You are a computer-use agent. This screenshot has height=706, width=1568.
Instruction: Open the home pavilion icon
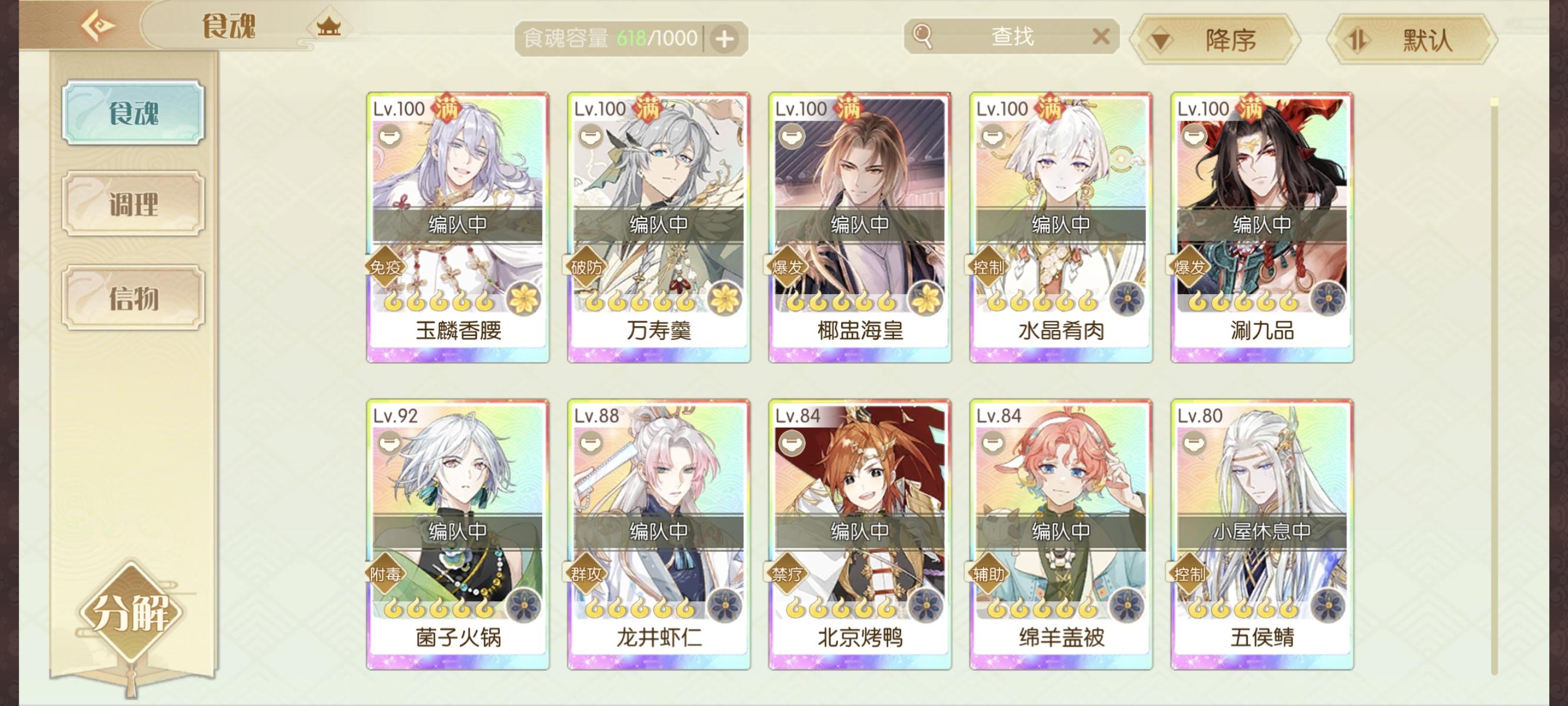(328, 27)
